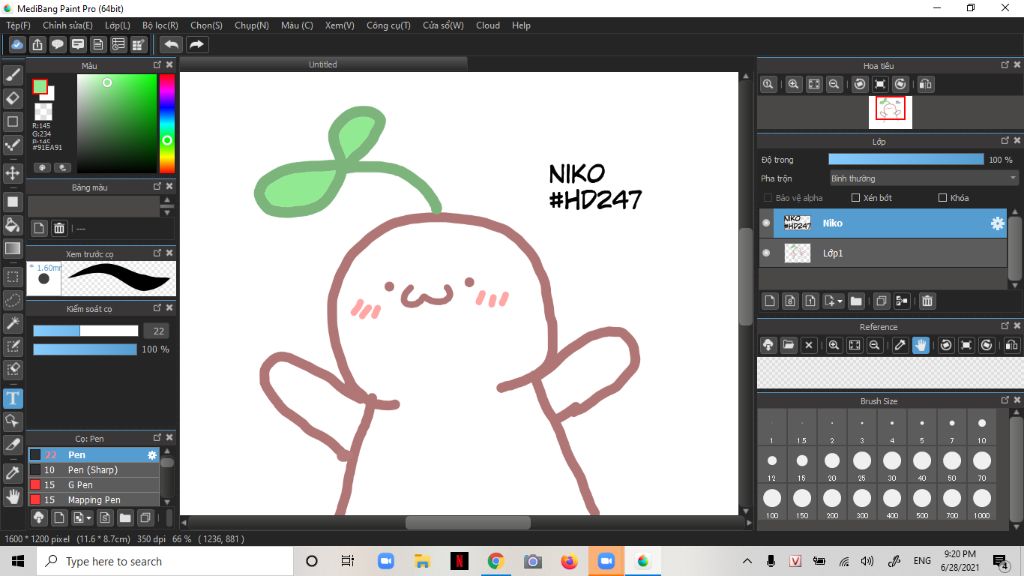Open File Explorer from the taskbar
The image size is (1024, 576).
click(x=422, y=561)
